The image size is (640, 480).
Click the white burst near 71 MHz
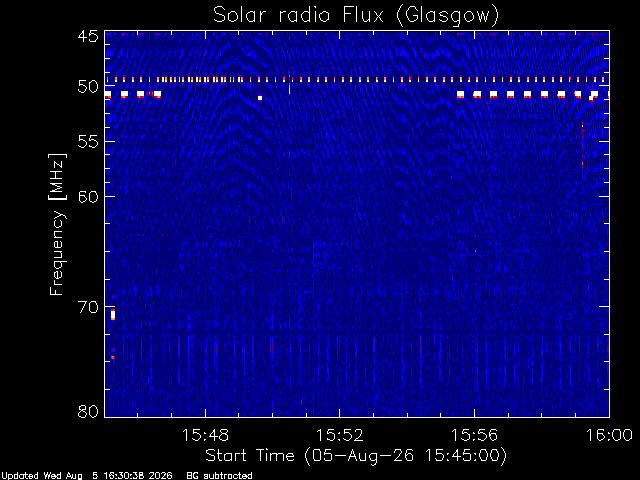[113, 315]
